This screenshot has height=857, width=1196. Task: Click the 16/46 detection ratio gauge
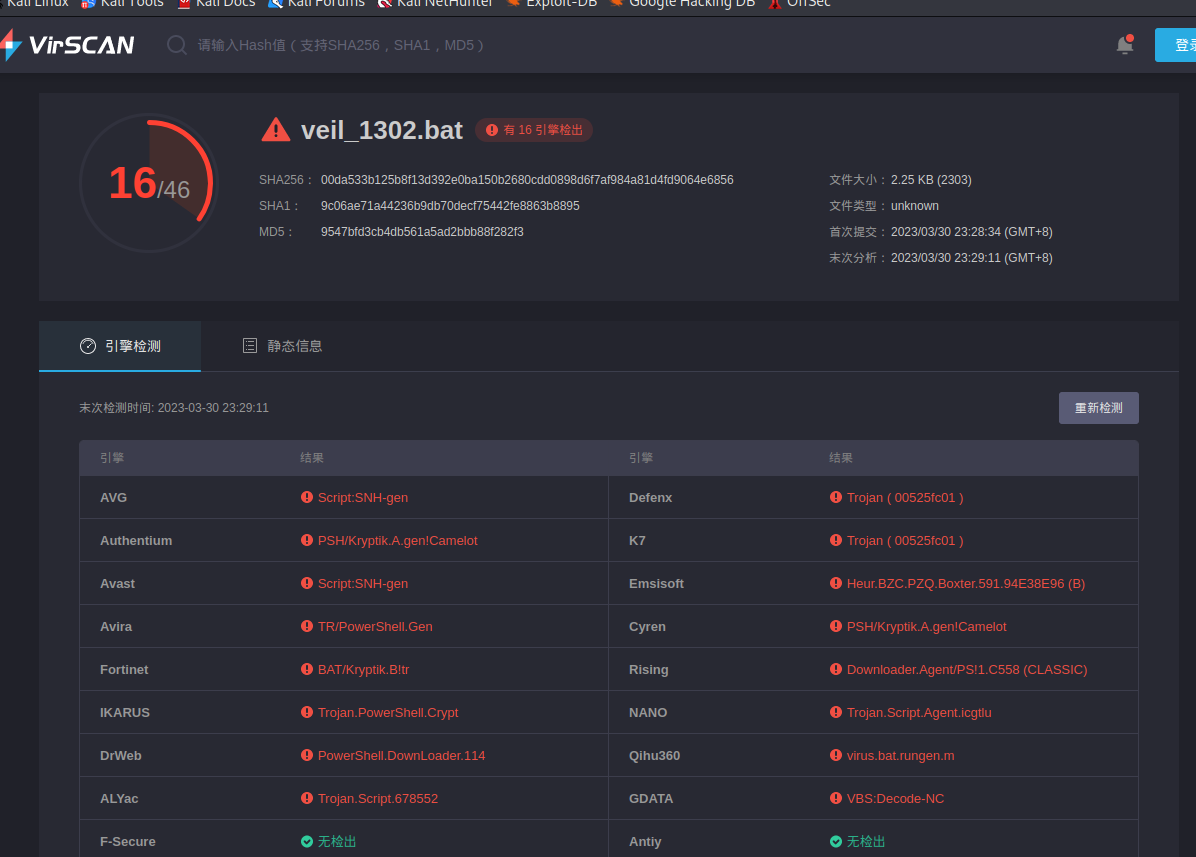point(150,183)
